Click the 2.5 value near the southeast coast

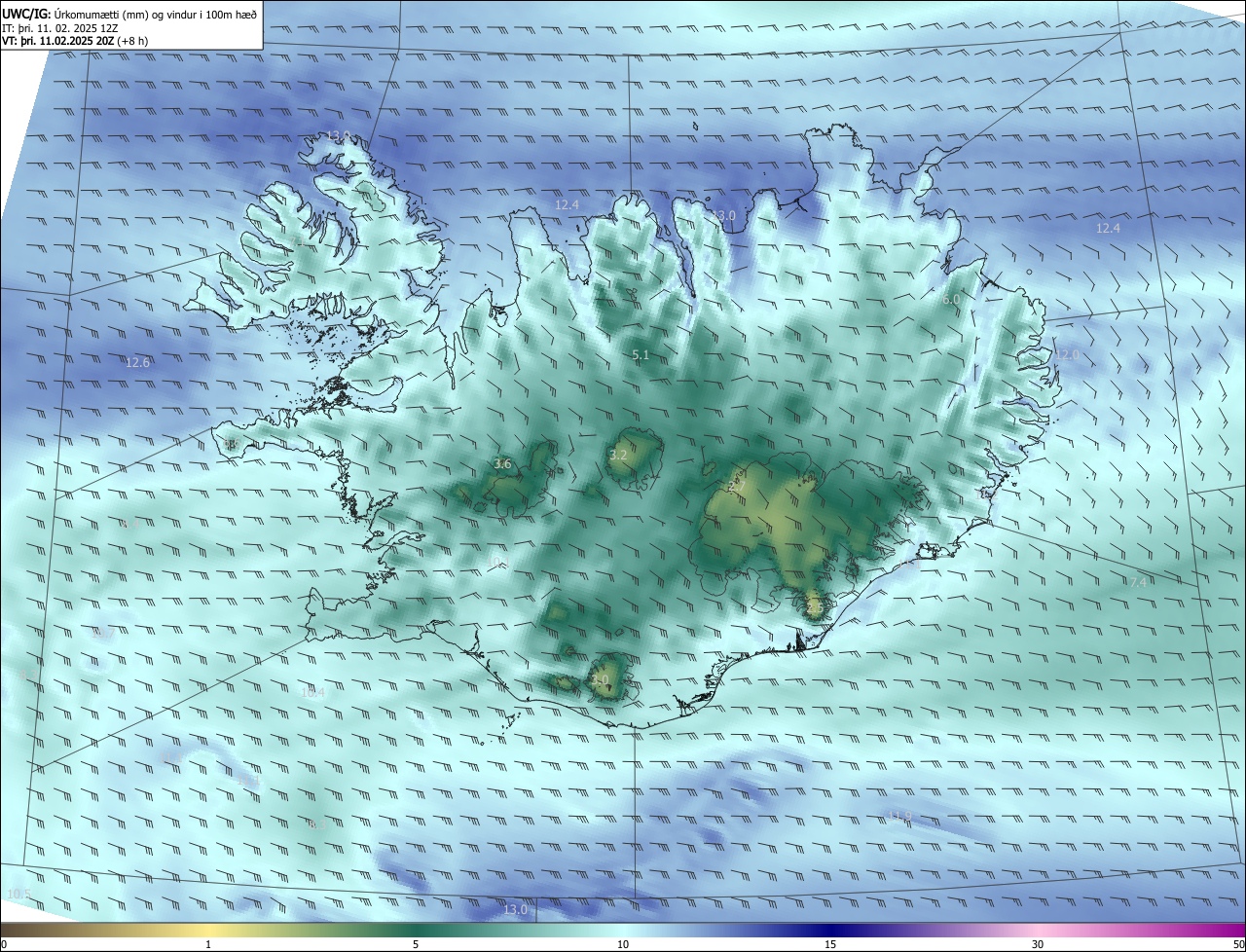tap(815, 607)
